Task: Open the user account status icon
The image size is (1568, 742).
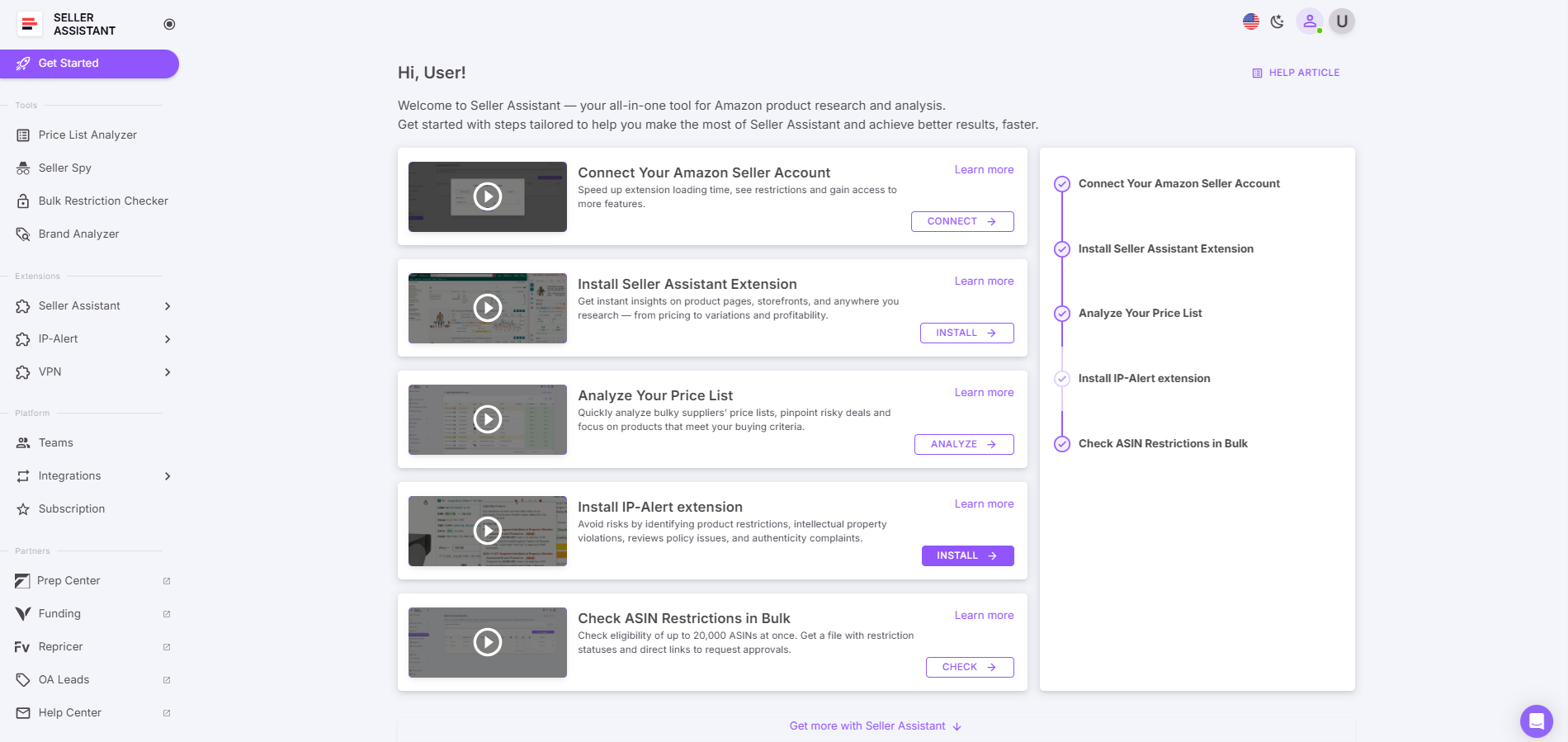Action: (1310, 21)
